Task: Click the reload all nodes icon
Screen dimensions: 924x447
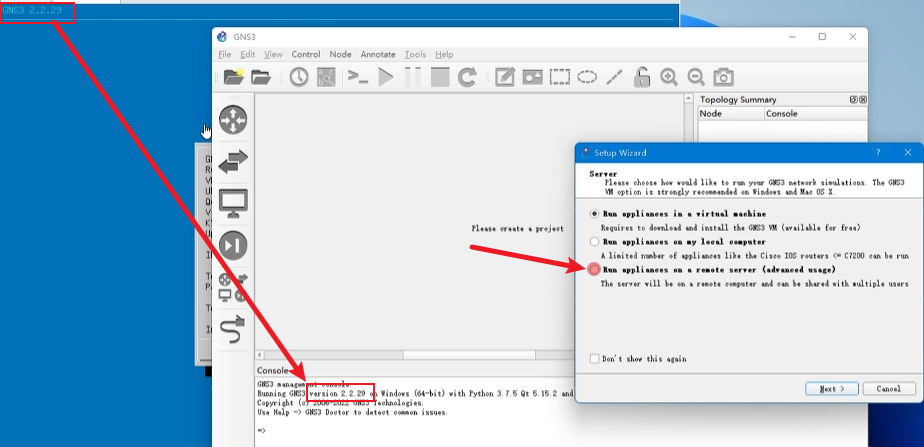Action: (467, 77)
